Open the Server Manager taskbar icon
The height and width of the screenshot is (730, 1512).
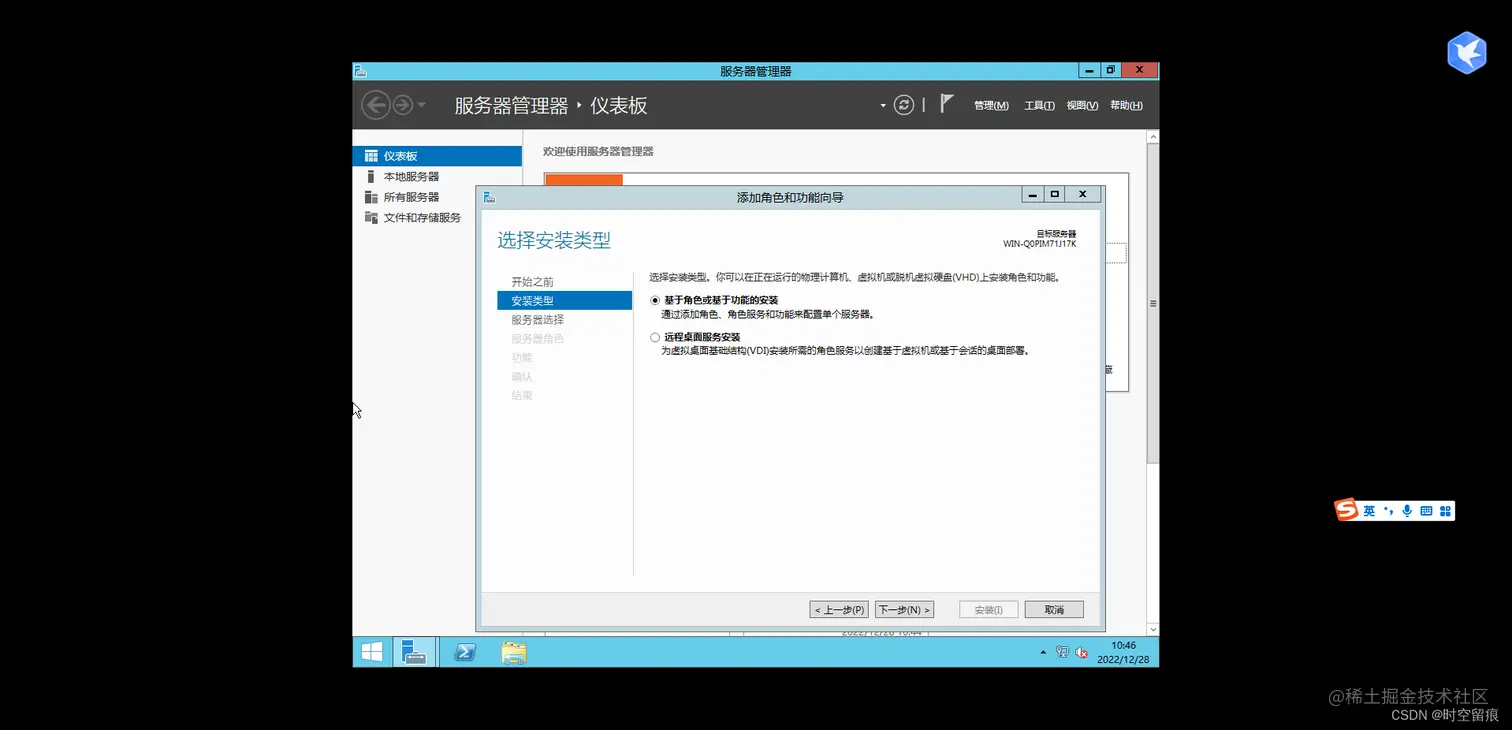[414, 651]
